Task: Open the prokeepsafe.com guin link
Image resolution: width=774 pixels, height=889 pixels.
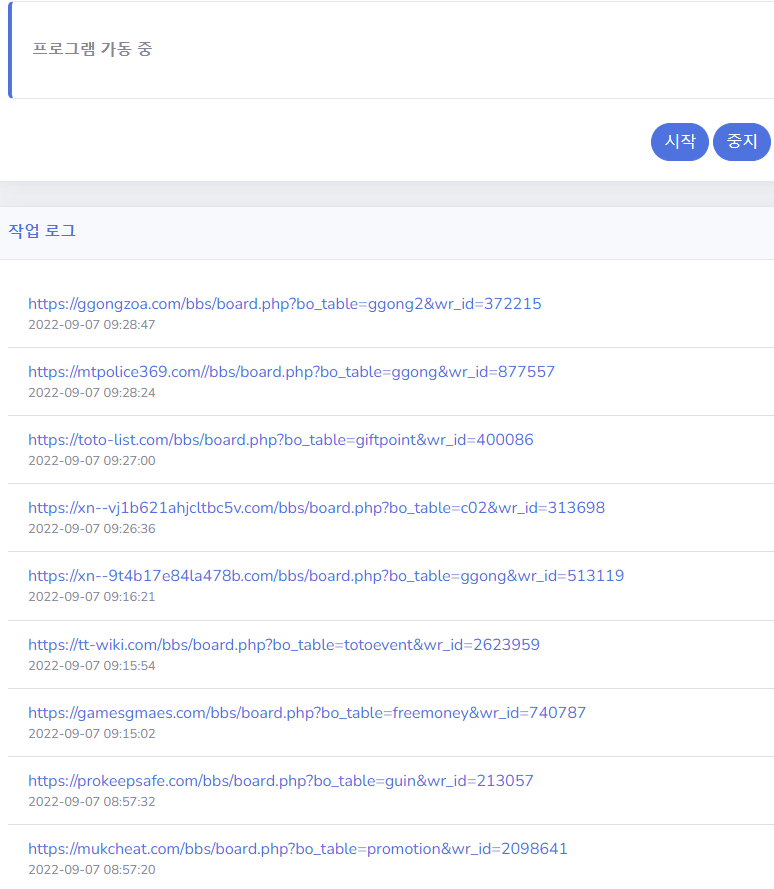Action: [281, 781]
